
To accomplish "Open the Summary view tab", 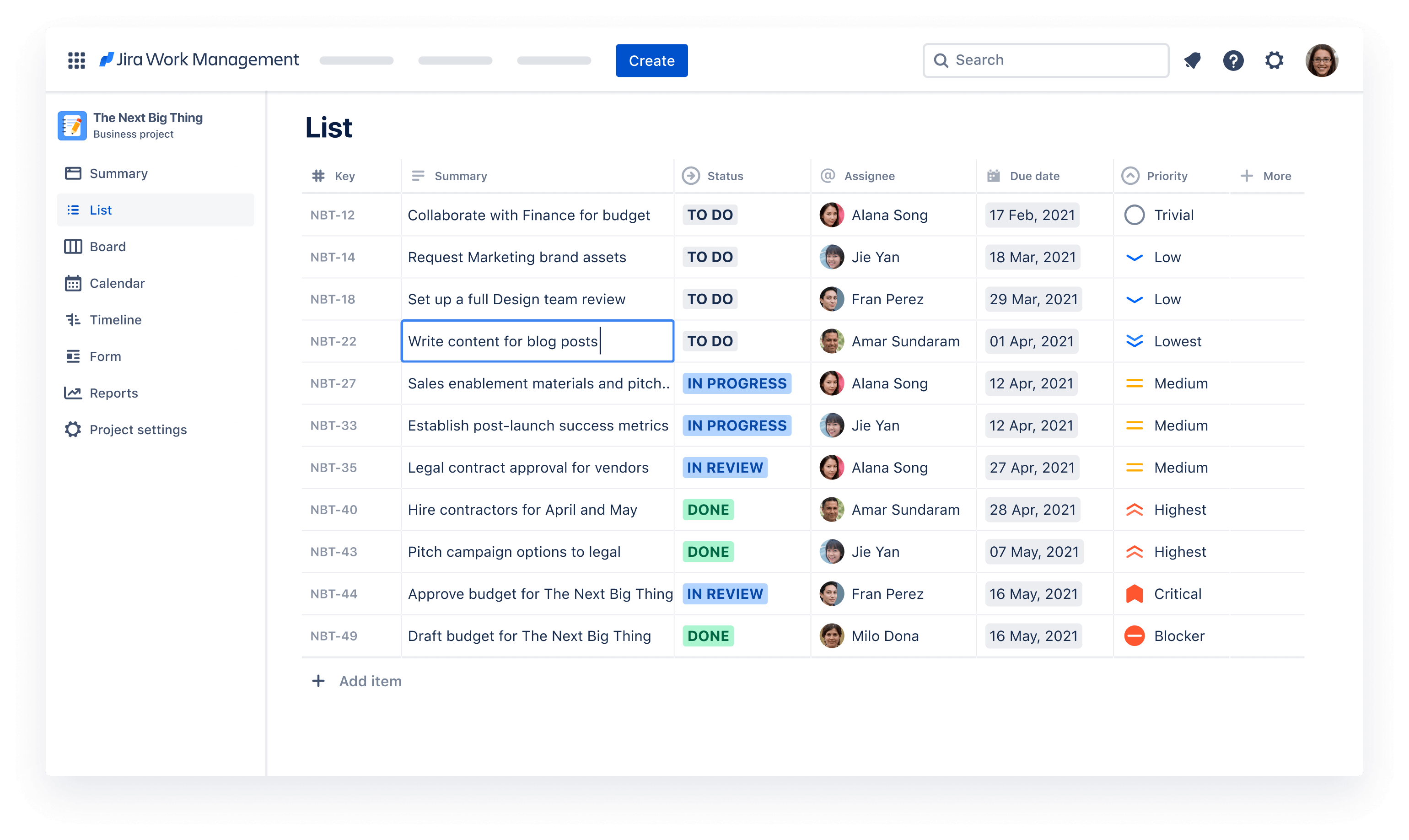I will 119,172.
